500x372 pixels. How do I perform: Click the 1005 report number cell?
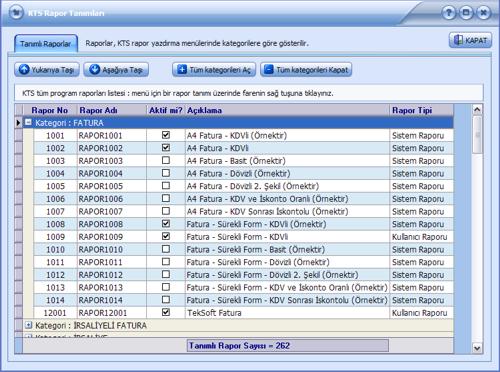[x=55, y=186]
